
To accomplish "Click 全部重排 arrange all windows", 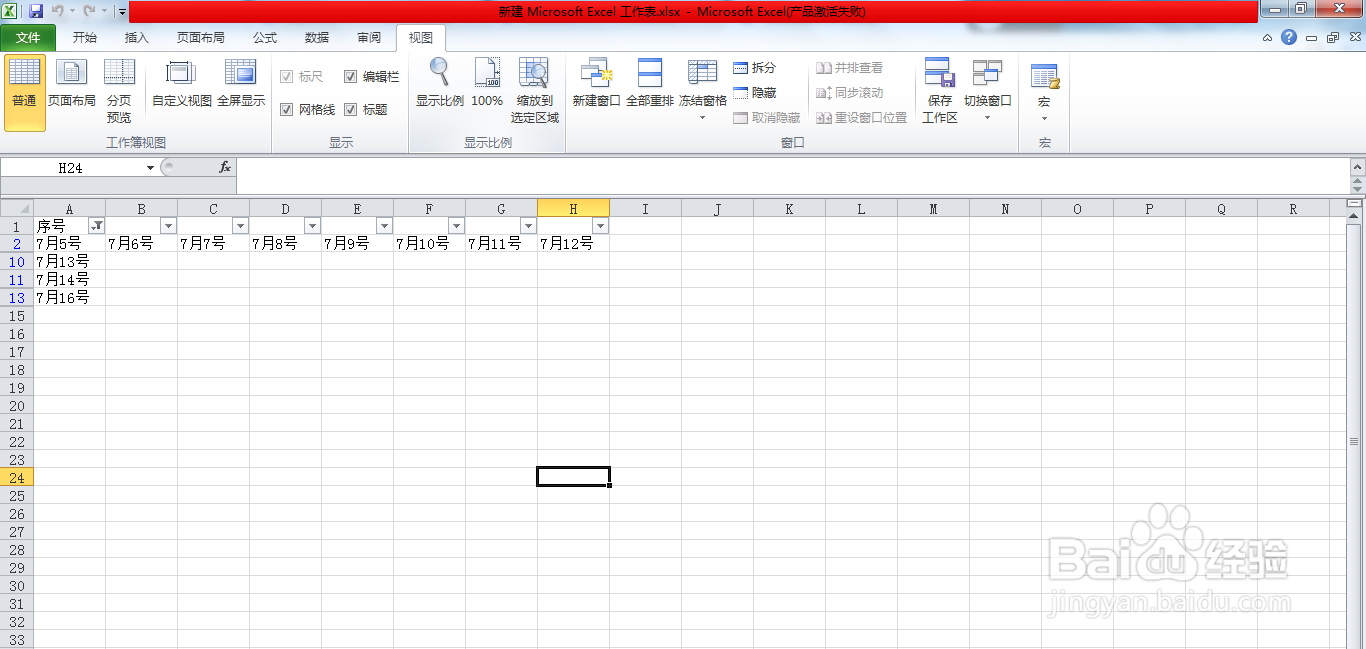I will point(650,84).
